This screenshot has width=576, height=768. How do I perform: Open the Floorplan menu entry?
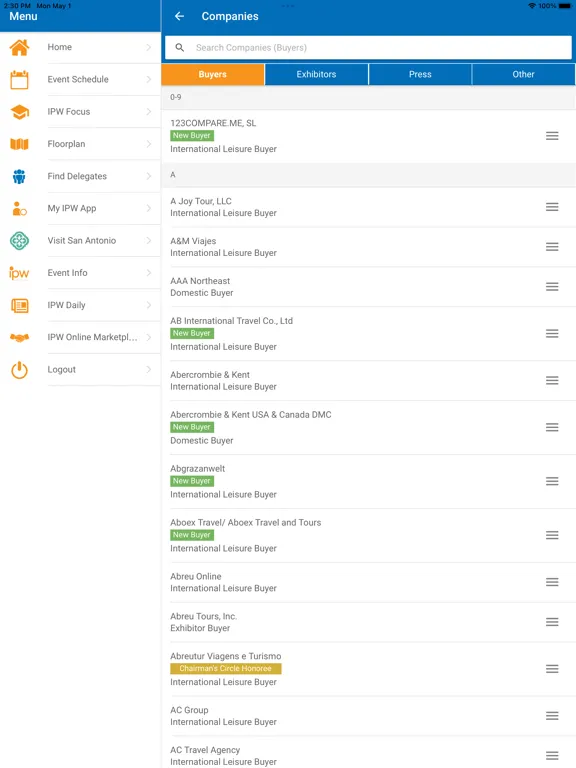[80, 144]
